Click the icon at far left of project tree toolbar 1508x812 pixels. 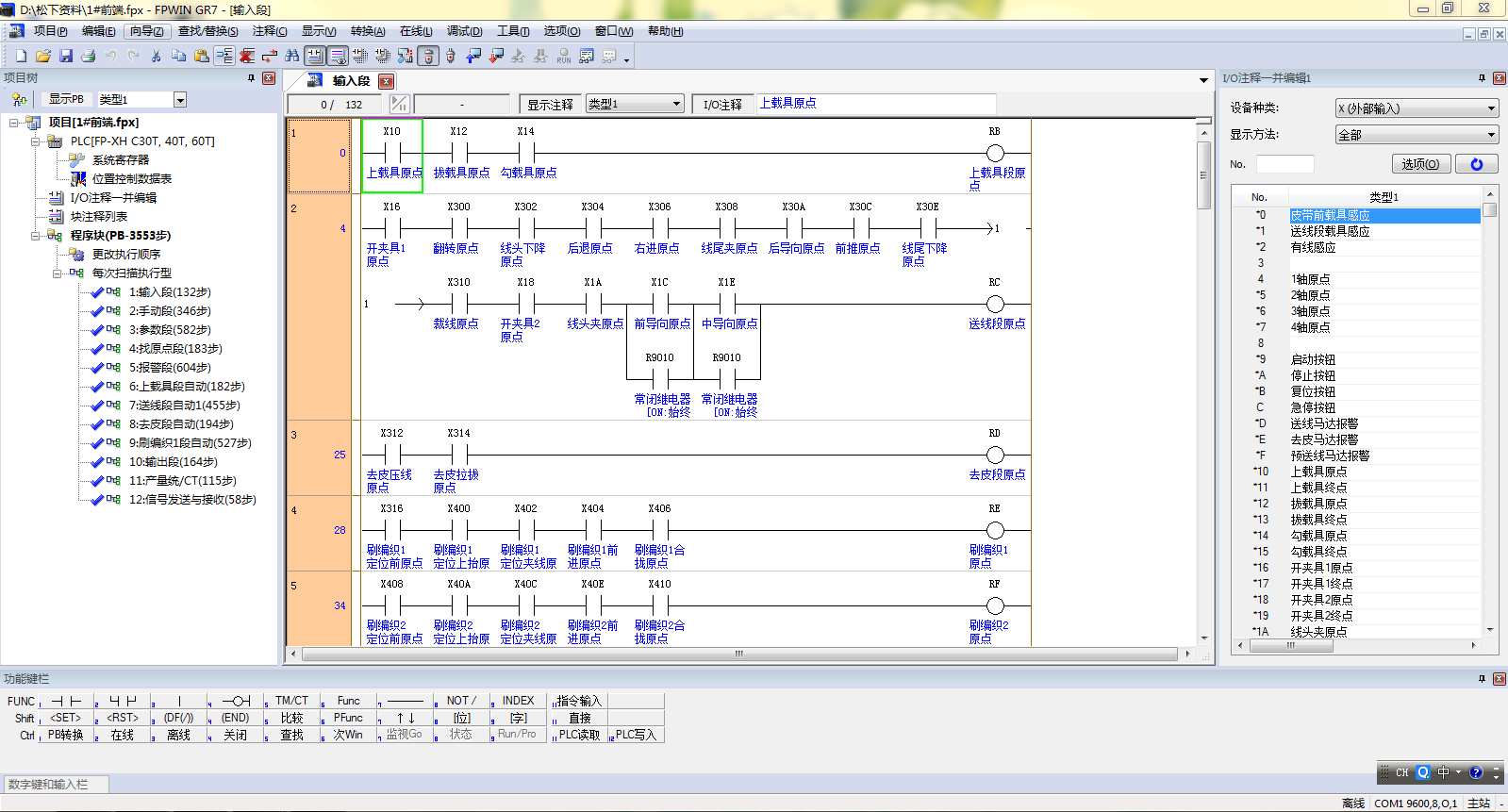[19, 99]
